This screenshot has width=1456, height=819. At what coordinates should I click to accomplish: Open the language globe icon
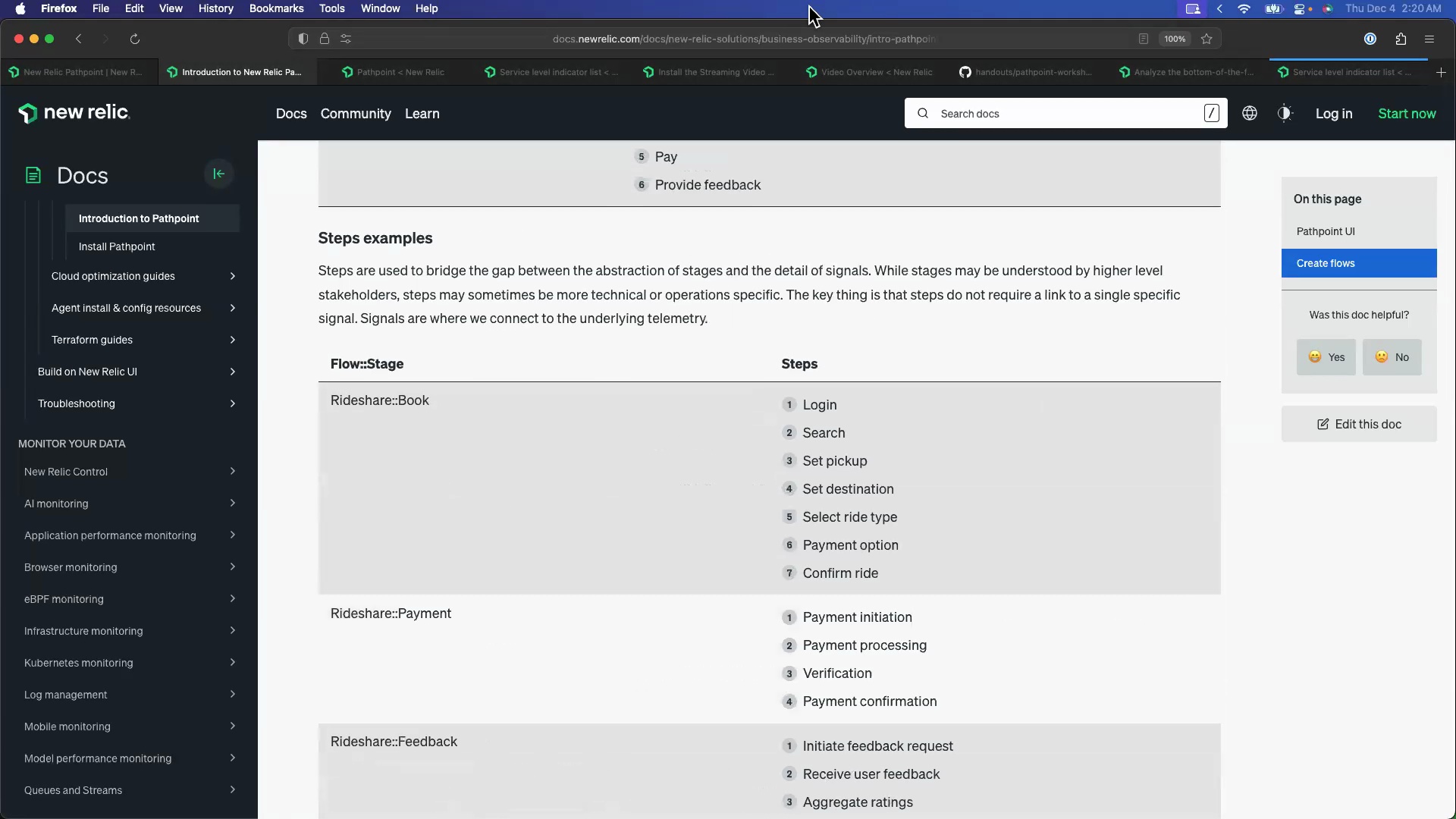1250,113
